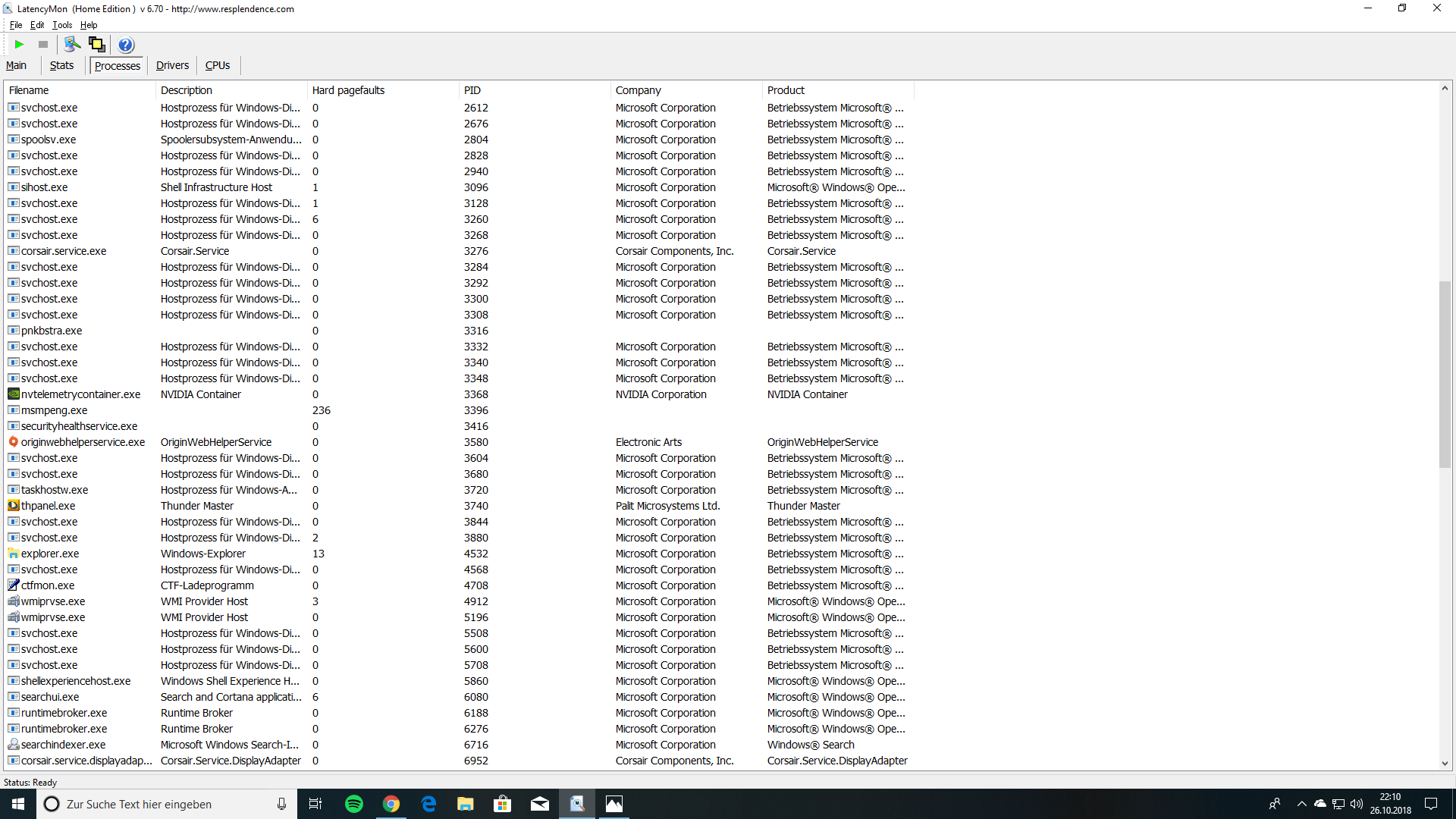Click the overlapping windows toolbar icon

coord(96,45)
